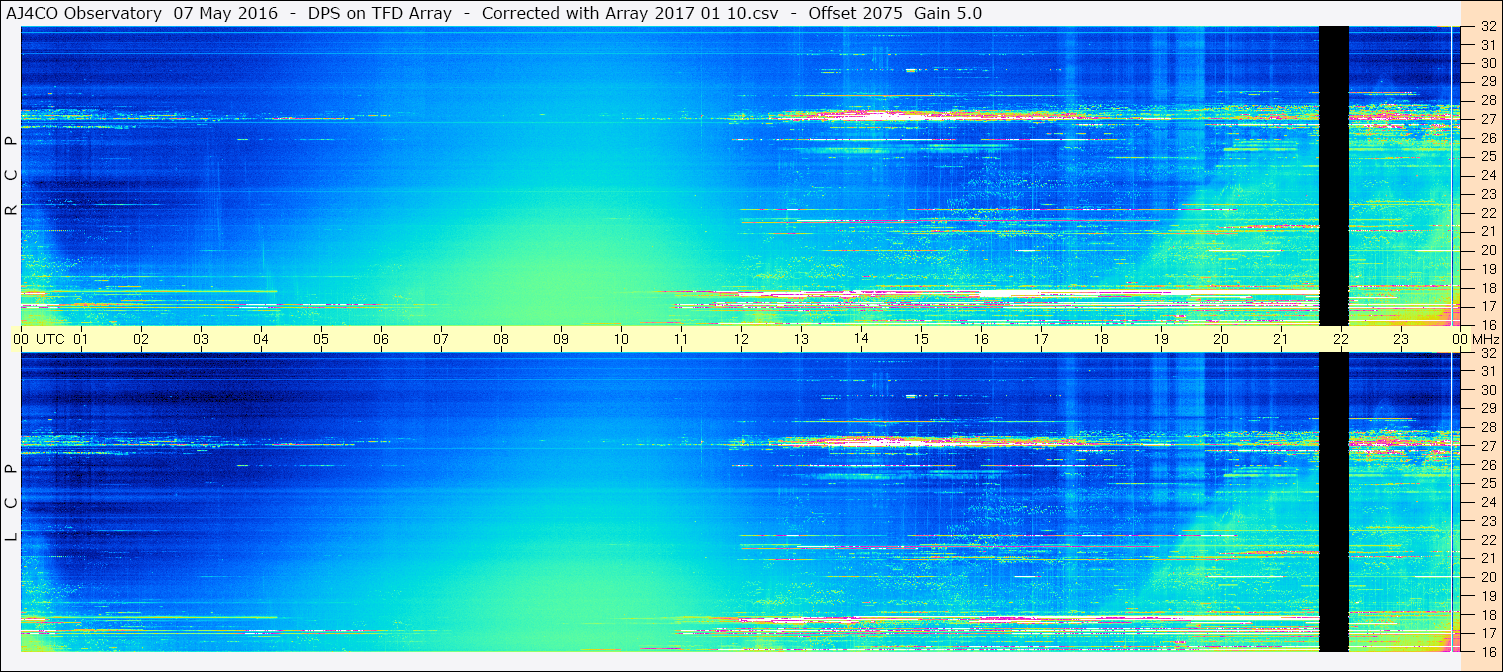
Task: Click the 16 MHz label on lower LCP scale
Action: [x=1488, y=651]
